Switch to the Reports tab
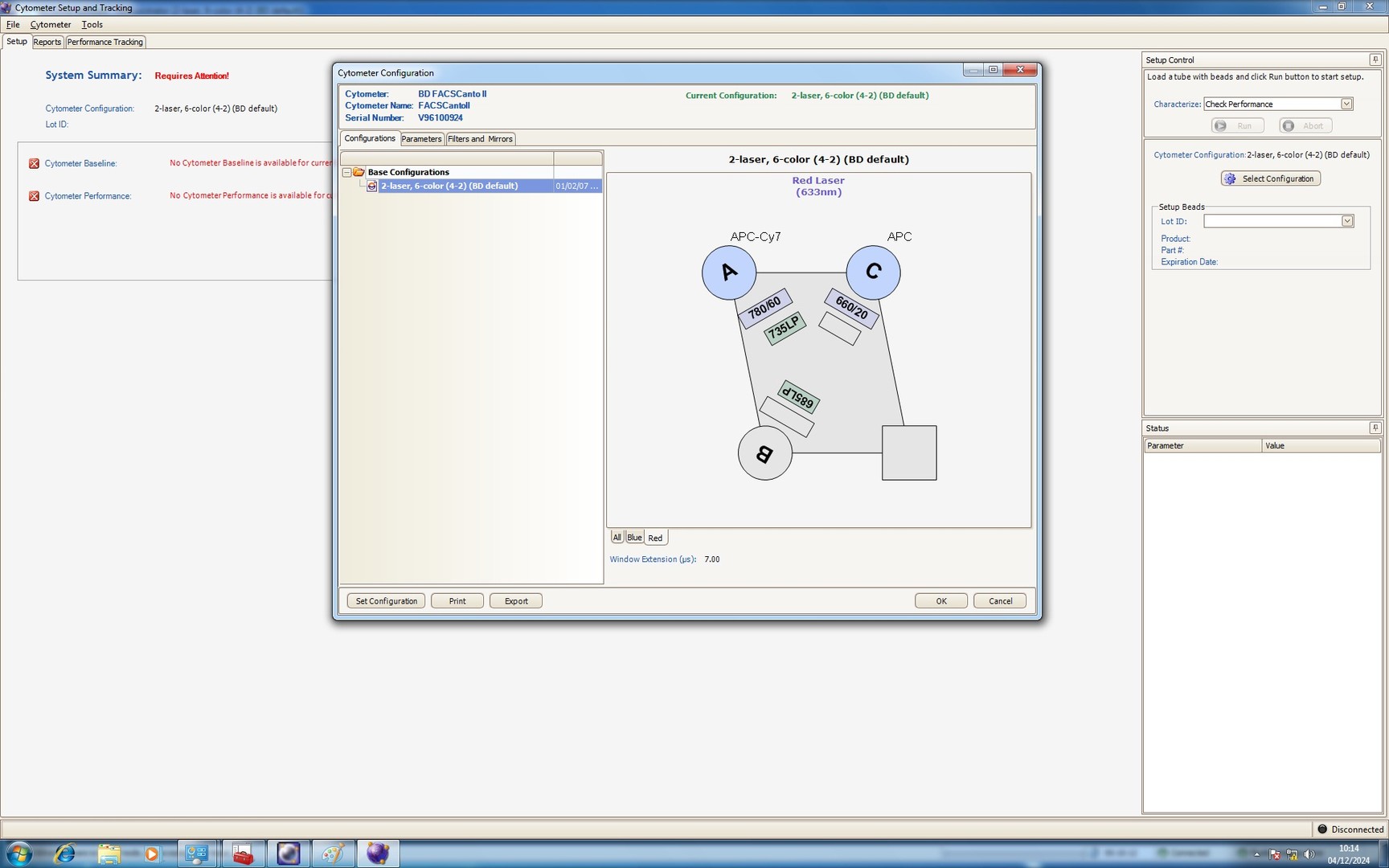1389x868 pixels. (x=47, y=42)
